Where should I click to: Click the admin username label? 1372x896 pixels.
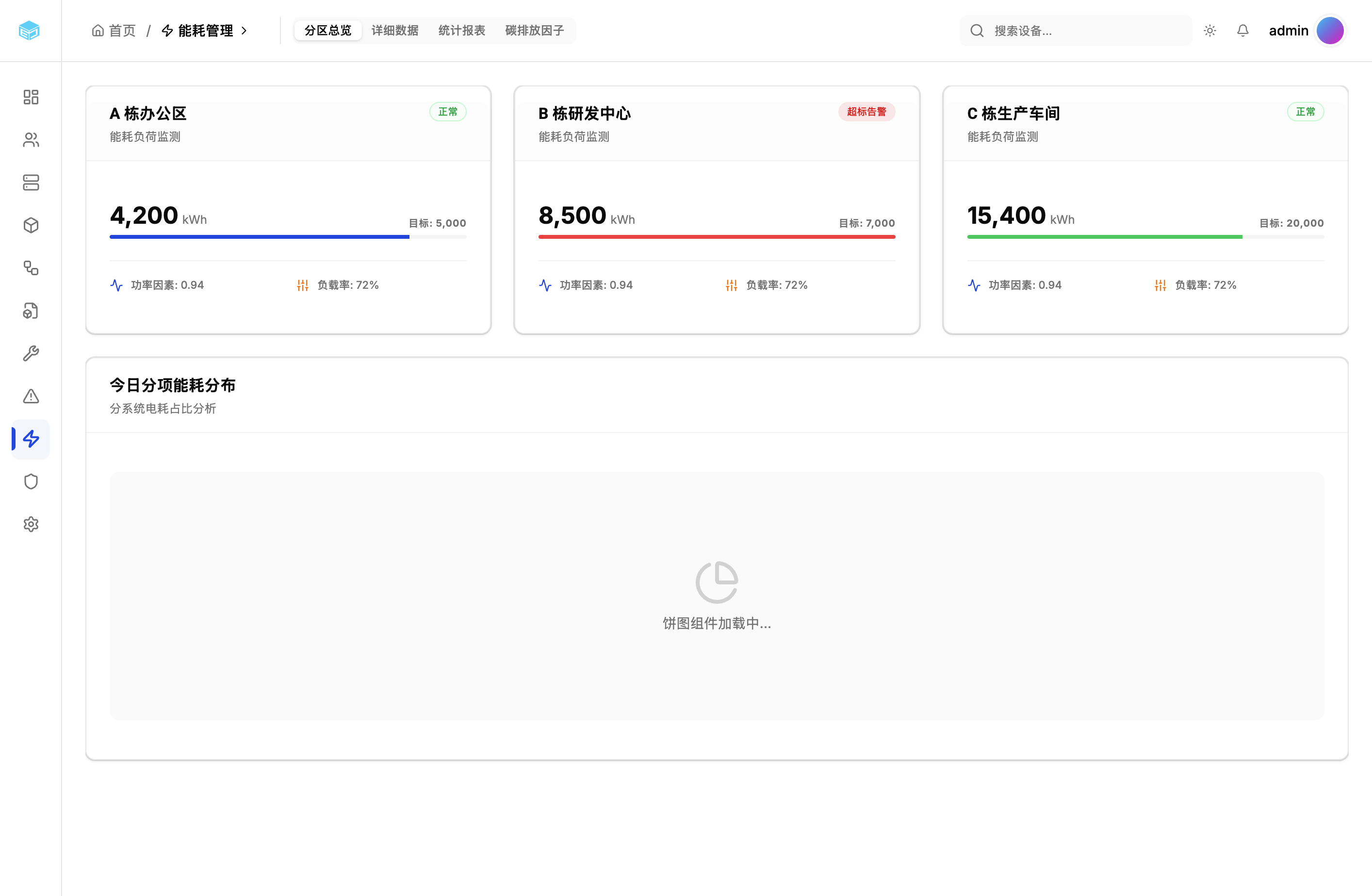click(x=1289, y=31)
